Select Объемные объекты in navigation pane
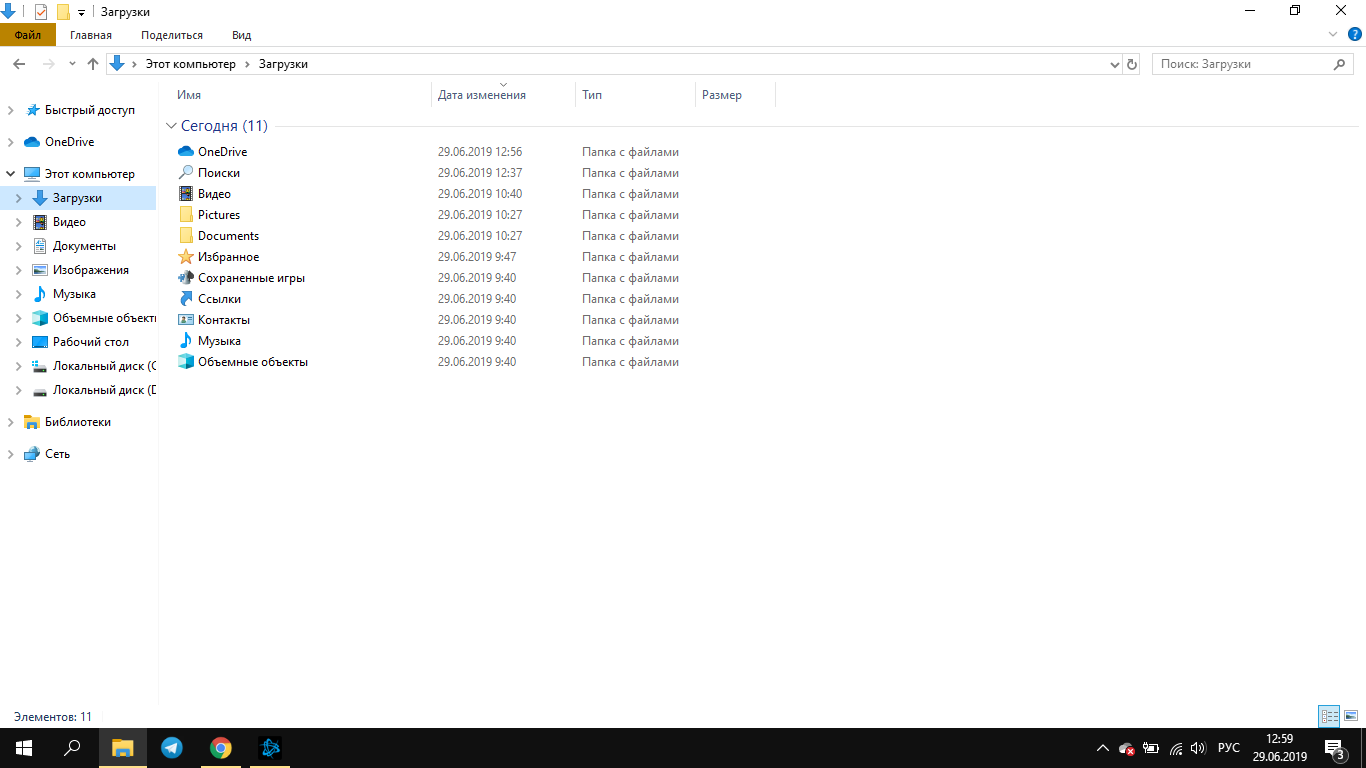The image size is (1366, 768). click(104, 318)
